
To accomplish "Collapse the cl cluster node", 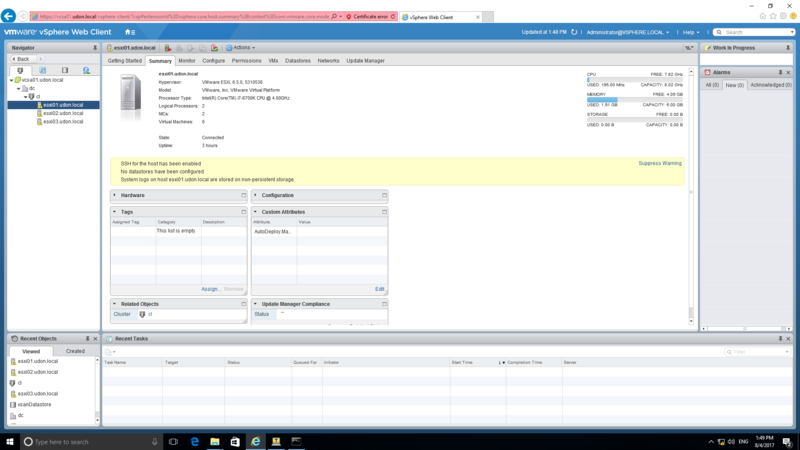I will (x=26, y=97).
